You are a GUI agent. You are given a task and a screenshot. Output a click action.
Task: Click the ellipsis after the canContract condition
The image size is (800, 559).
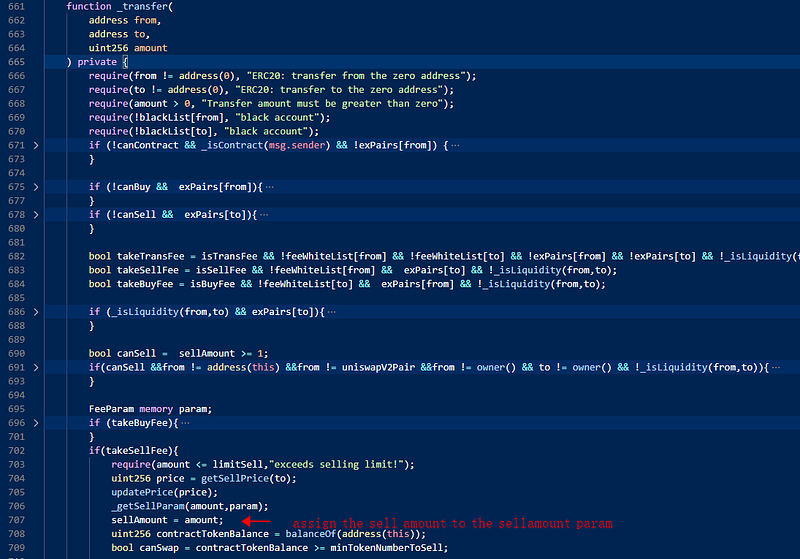tap(456, 146)
